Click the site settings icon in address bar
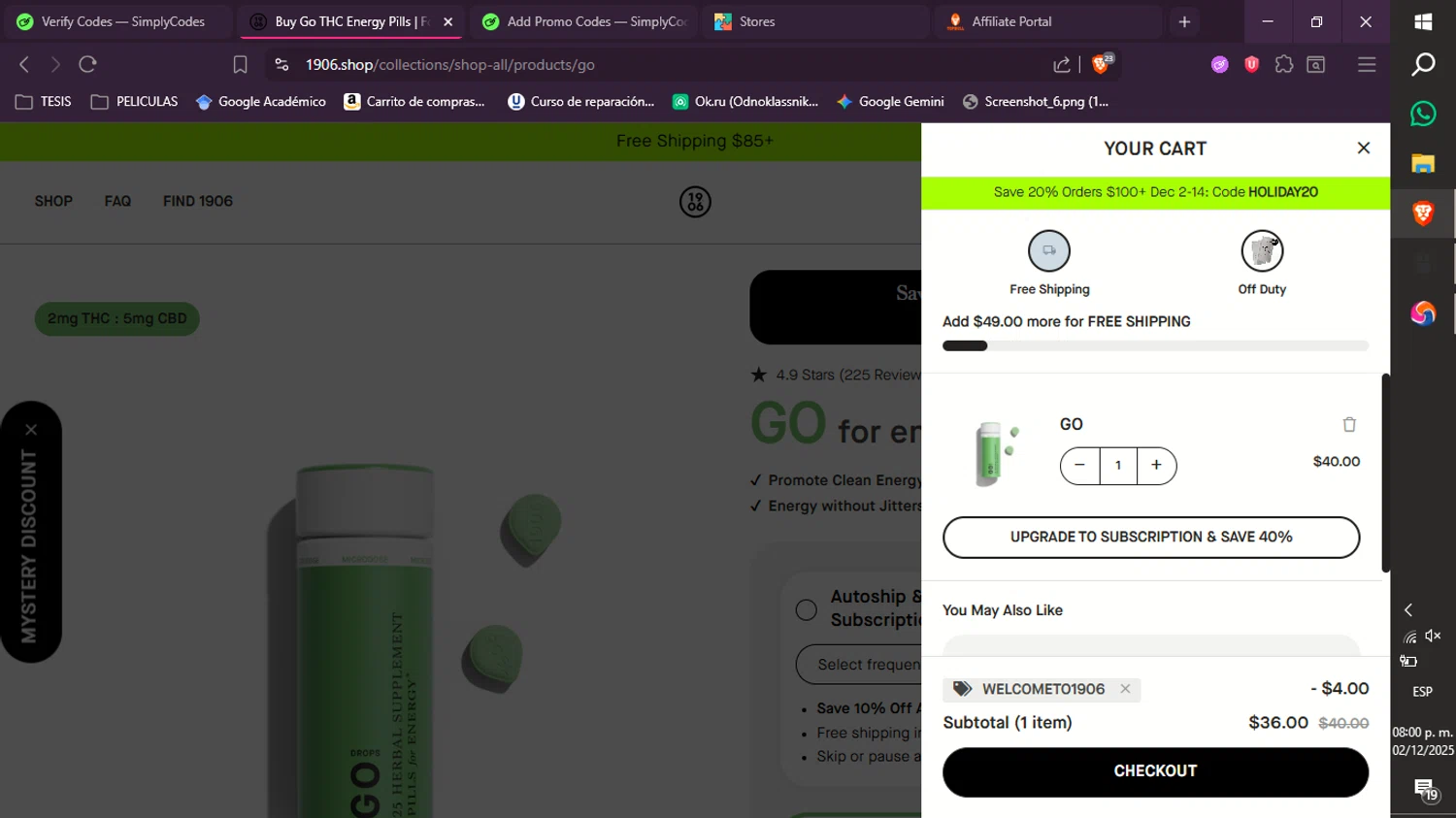This screenshot has width=1456, height=818. tap(281, 64)
